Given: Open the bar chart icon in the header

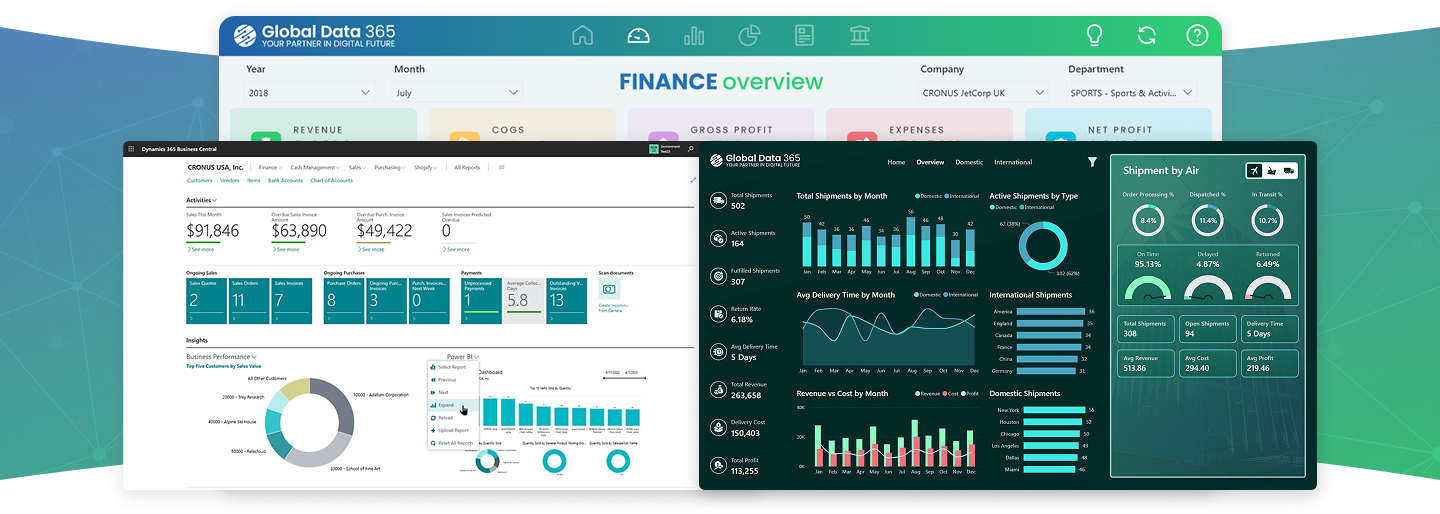Looking at the screenshot, I should coord(694,36).
